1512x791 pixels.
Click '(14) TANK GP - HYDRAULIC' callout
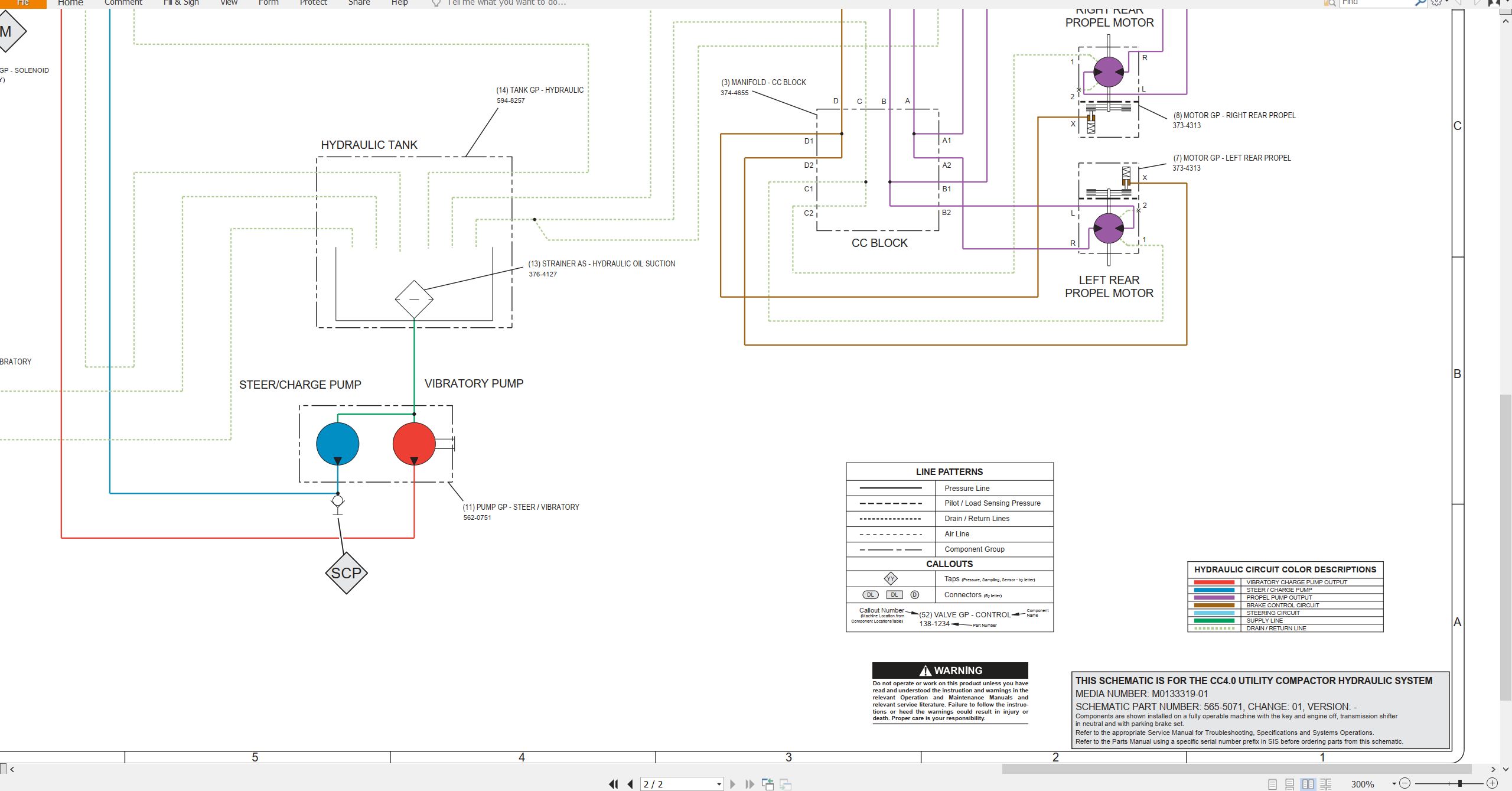[540, 90]
